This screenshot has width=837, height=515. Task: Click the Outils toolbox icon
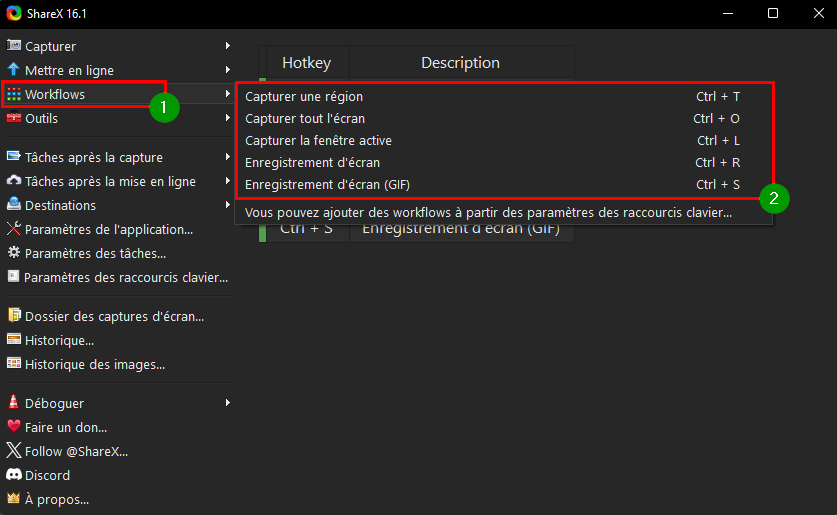[x=13, y=117]
